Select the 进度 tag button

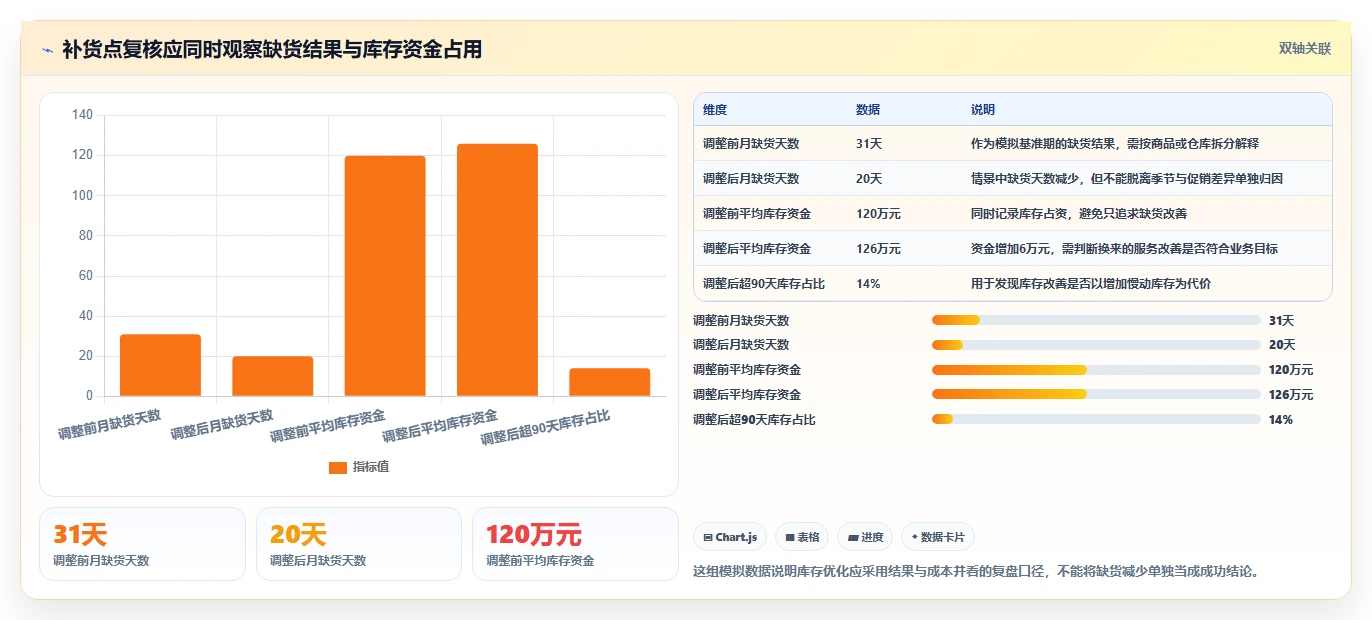[x=865, y=537]
